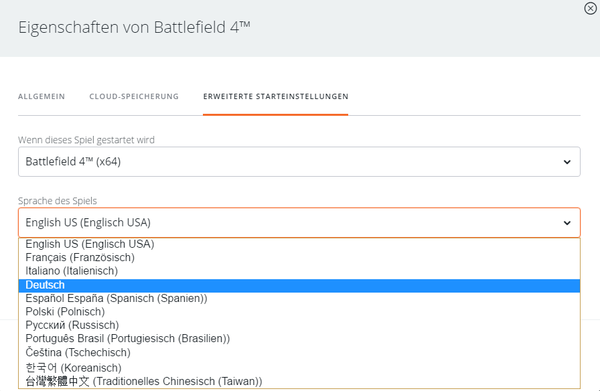Open the Battlefield 4 (x64) launch dropdown
Image resolution: width=600 pixels, height=391 pixels.
(x=299, y=161)
